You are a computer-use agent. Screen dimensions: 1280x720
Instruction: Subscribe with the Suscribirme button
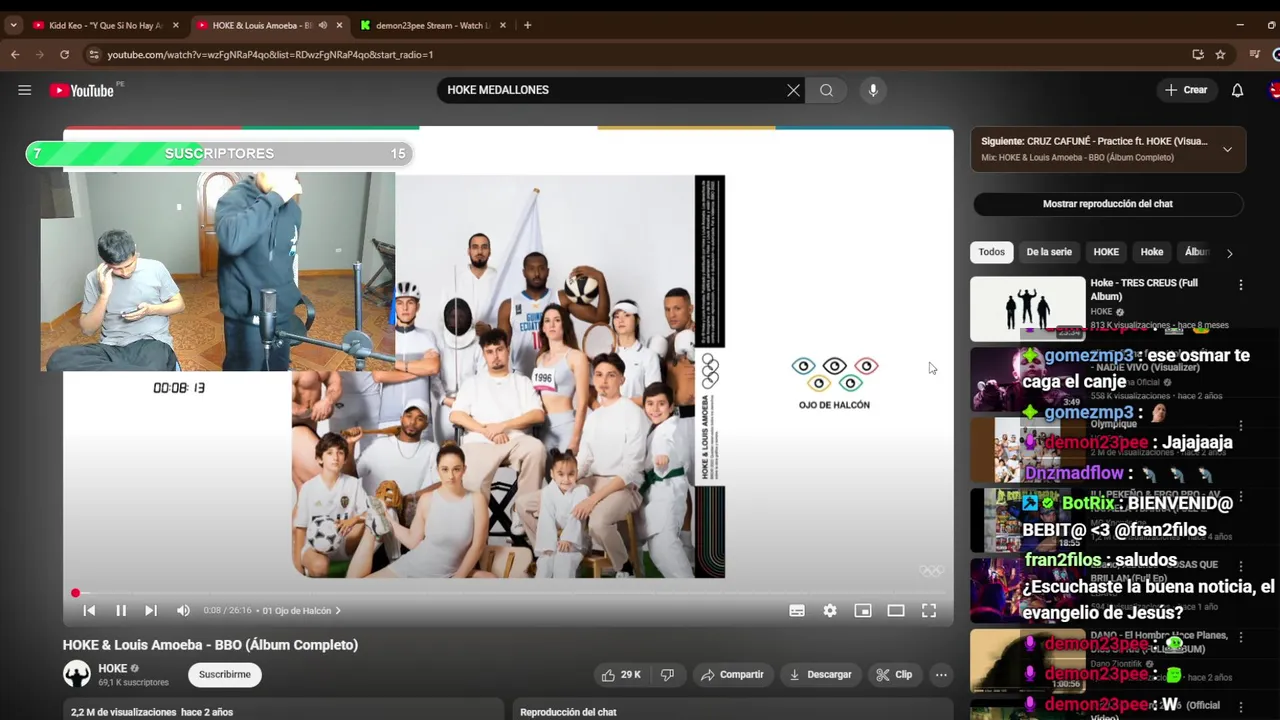coord(225,675)
